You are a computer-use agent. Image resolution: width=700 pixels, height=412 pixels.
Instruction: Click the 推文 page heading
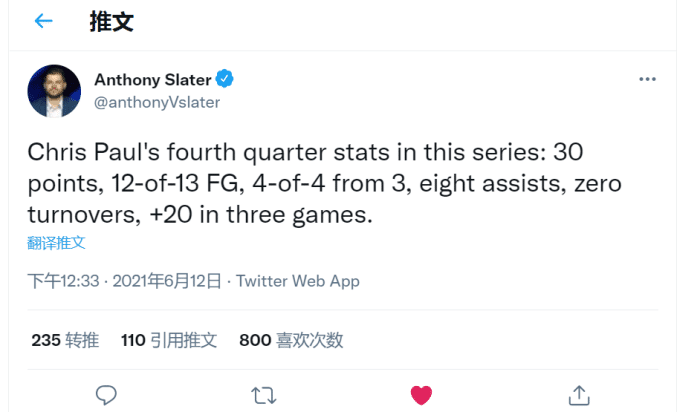[111, 21]
